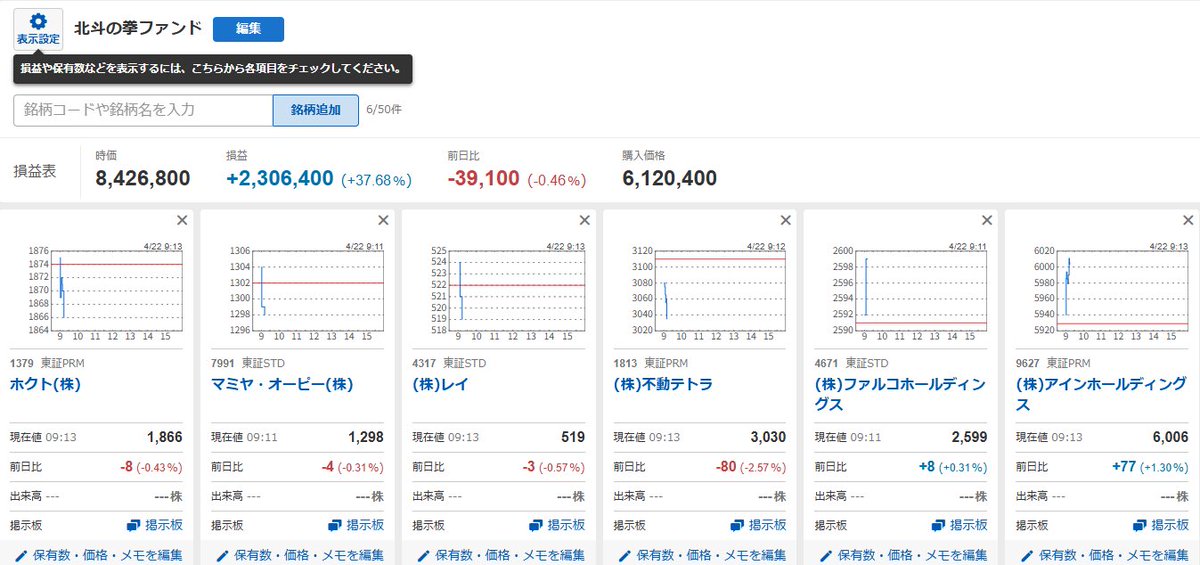Close the (株)レイ card
The height and width of the screenshot is (565, 1200).
coord(584,220)
